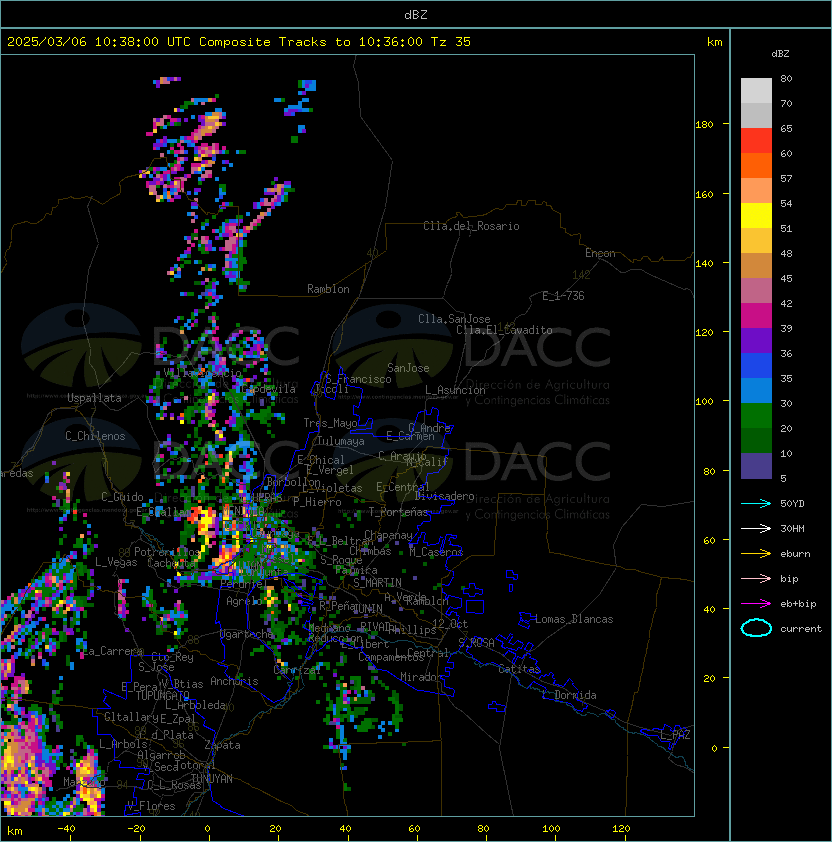Click the white 30HM arrow legend icon
This screenshot has width=832, height=842.
[756, 528]
